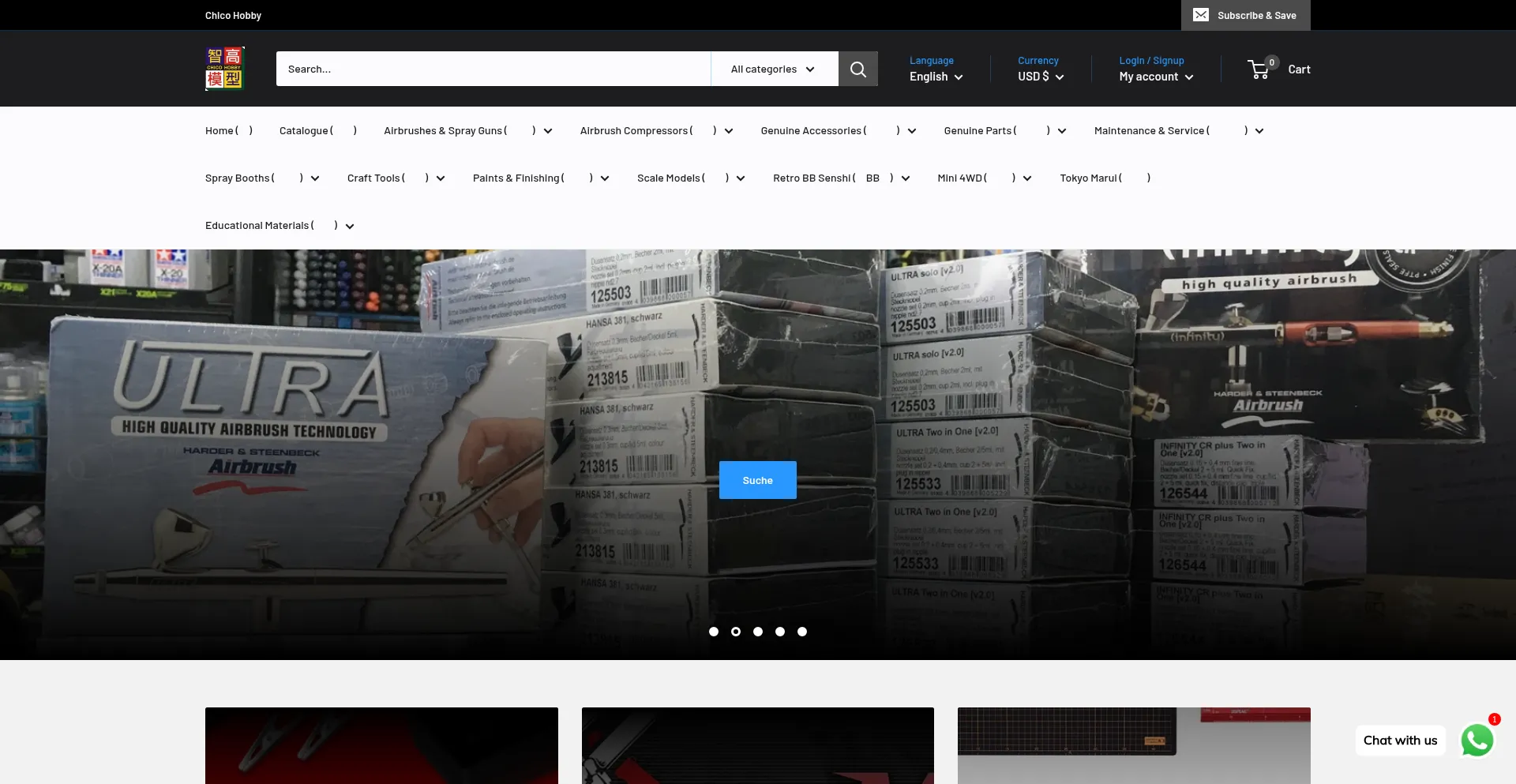Expand the English language selector

tap(936, 77)
